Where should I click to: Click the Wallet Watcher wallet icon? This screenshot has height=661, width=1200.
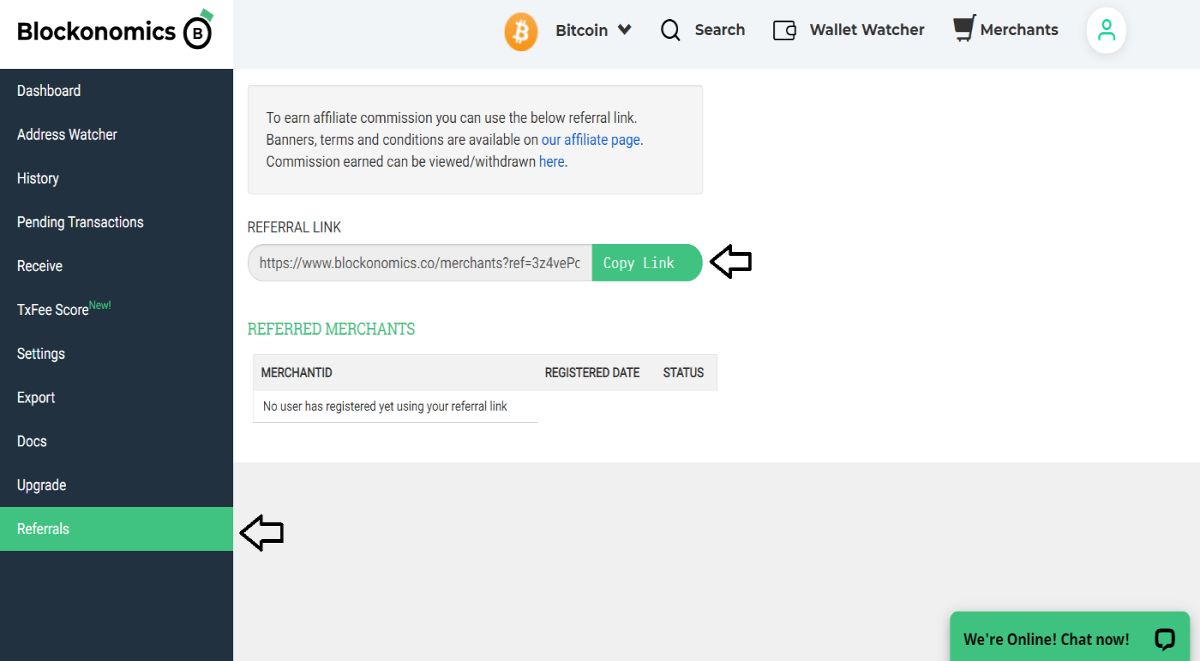(784, 30)
